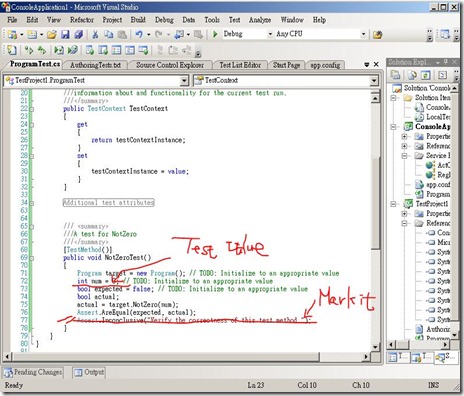Collapse the ConsoleApplication project node
The height and width of the screenshot is (396, 464).
(x=393, y=127)
